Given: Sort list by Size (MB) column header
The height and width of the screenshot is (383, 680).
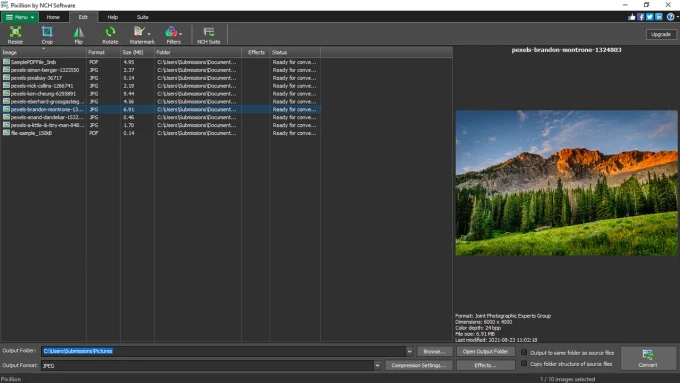Looking at the screenshot, I should [137, 52].
